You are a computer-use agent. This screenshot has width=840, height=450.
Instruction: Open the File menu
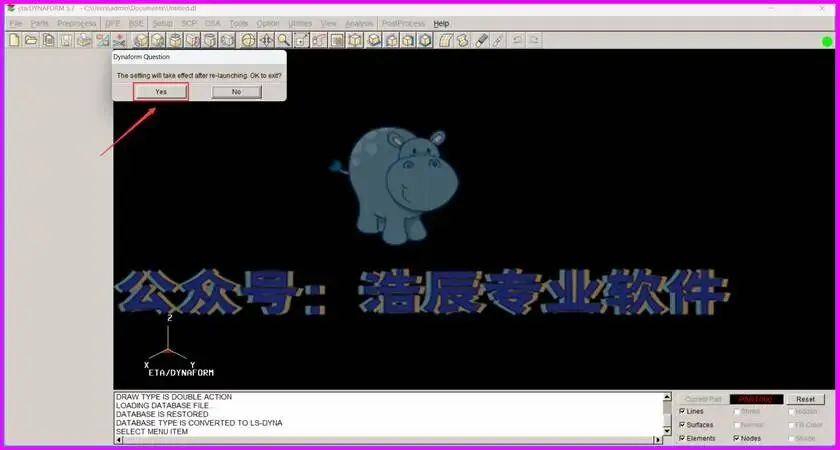pos(16,24)
